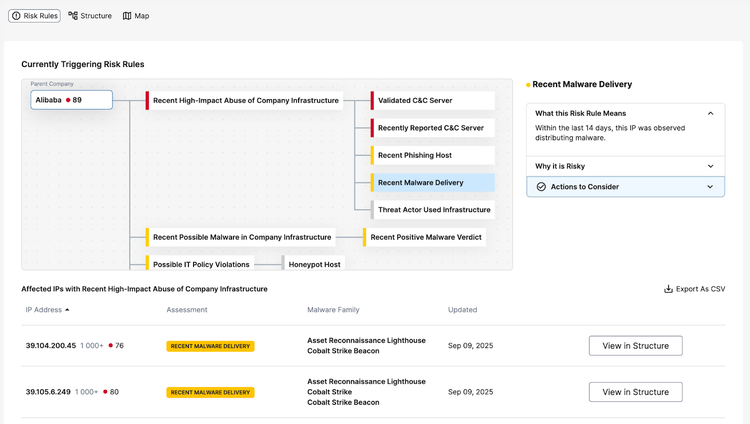Select the Honeypot Host rule node
This screenshot has height=424, width=750.
pyautogui.click(x=313, y=264)
